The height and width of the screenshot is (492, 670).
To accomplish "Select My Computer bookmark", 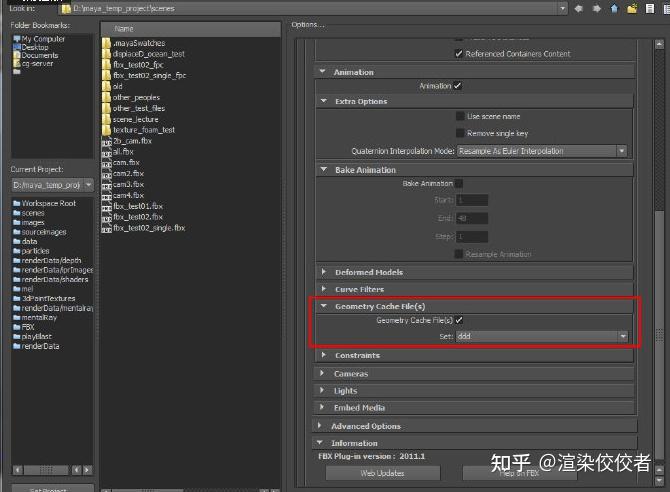I will click(x=39, y=39).
